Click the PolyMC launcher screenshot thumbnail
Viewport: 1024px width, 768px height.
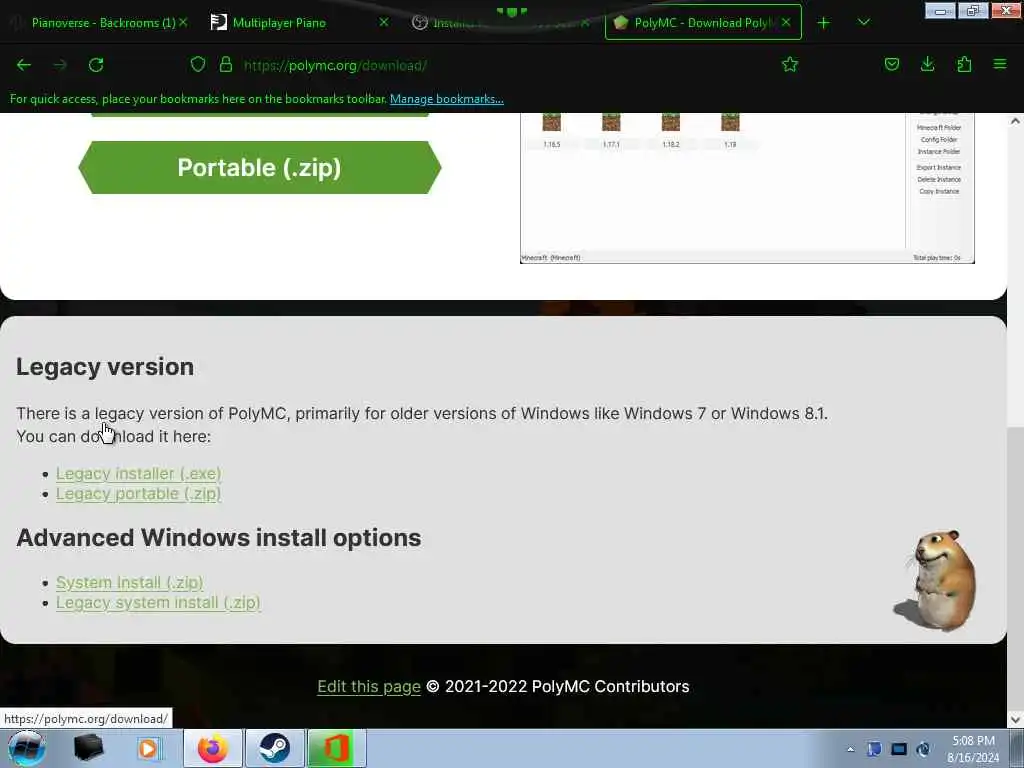747,188
